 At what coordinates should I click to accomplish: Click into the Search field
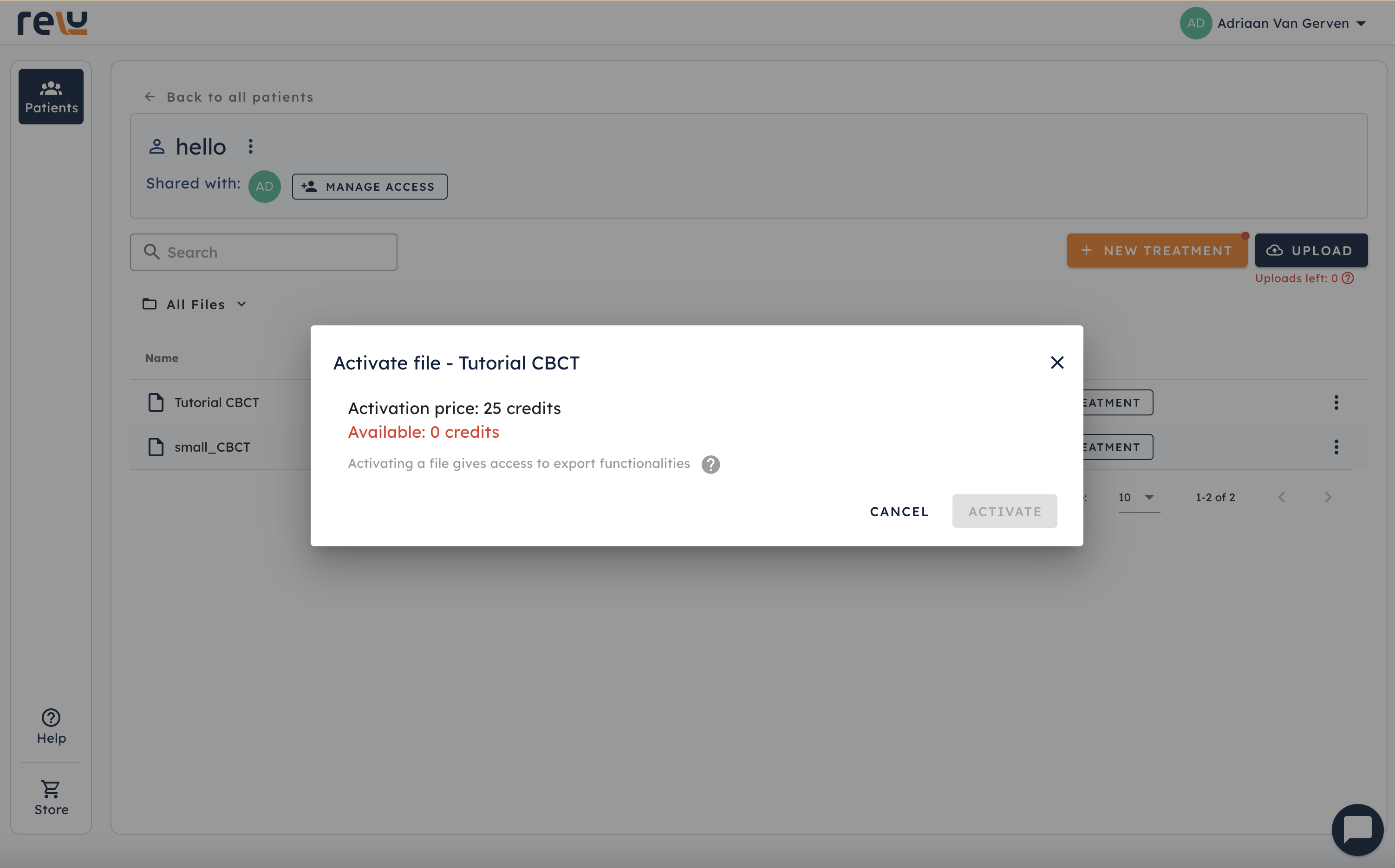point(264,253)
